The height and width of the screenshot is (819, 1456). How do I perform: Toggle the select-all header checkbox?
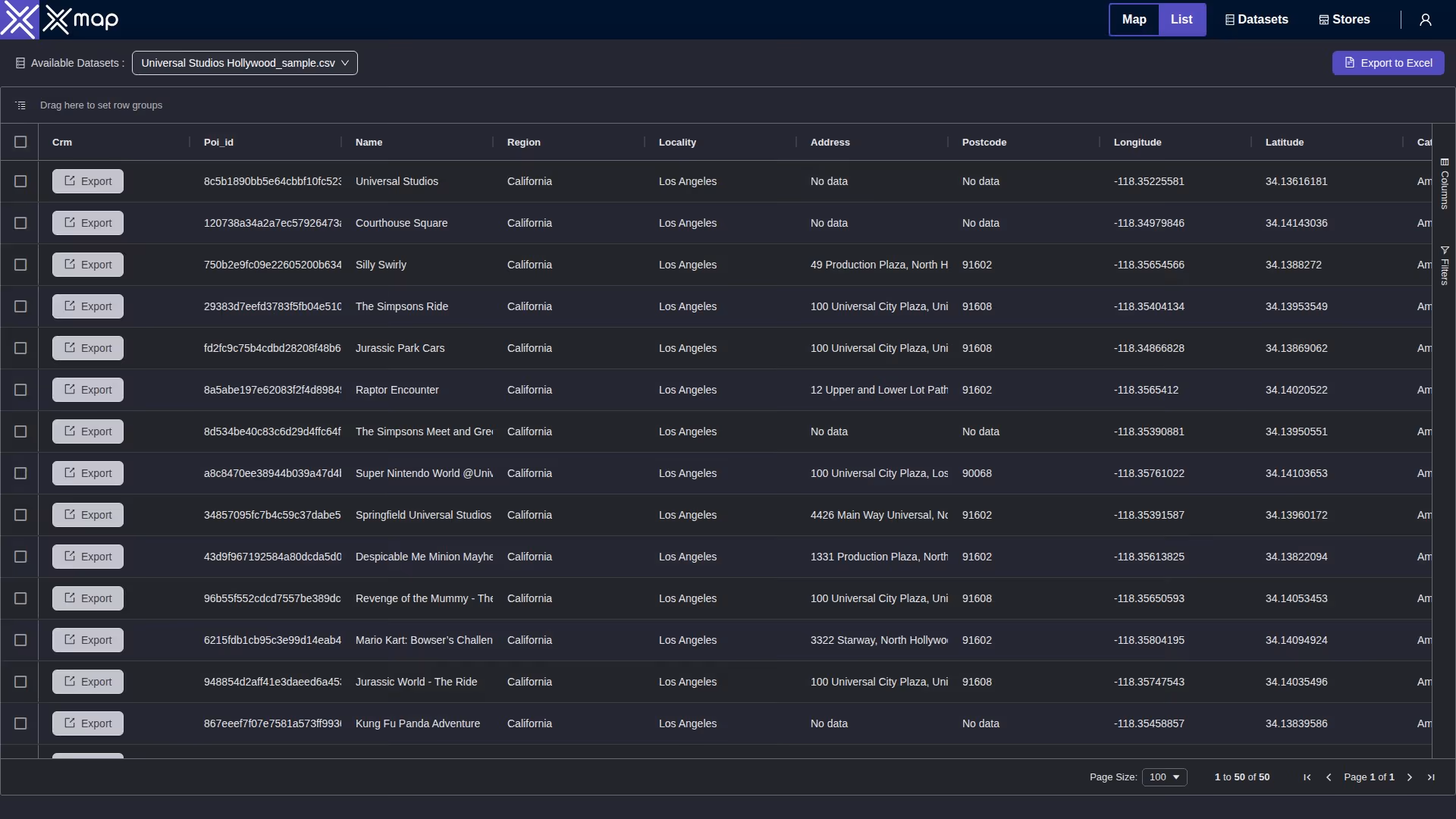[x=20, y=142]
